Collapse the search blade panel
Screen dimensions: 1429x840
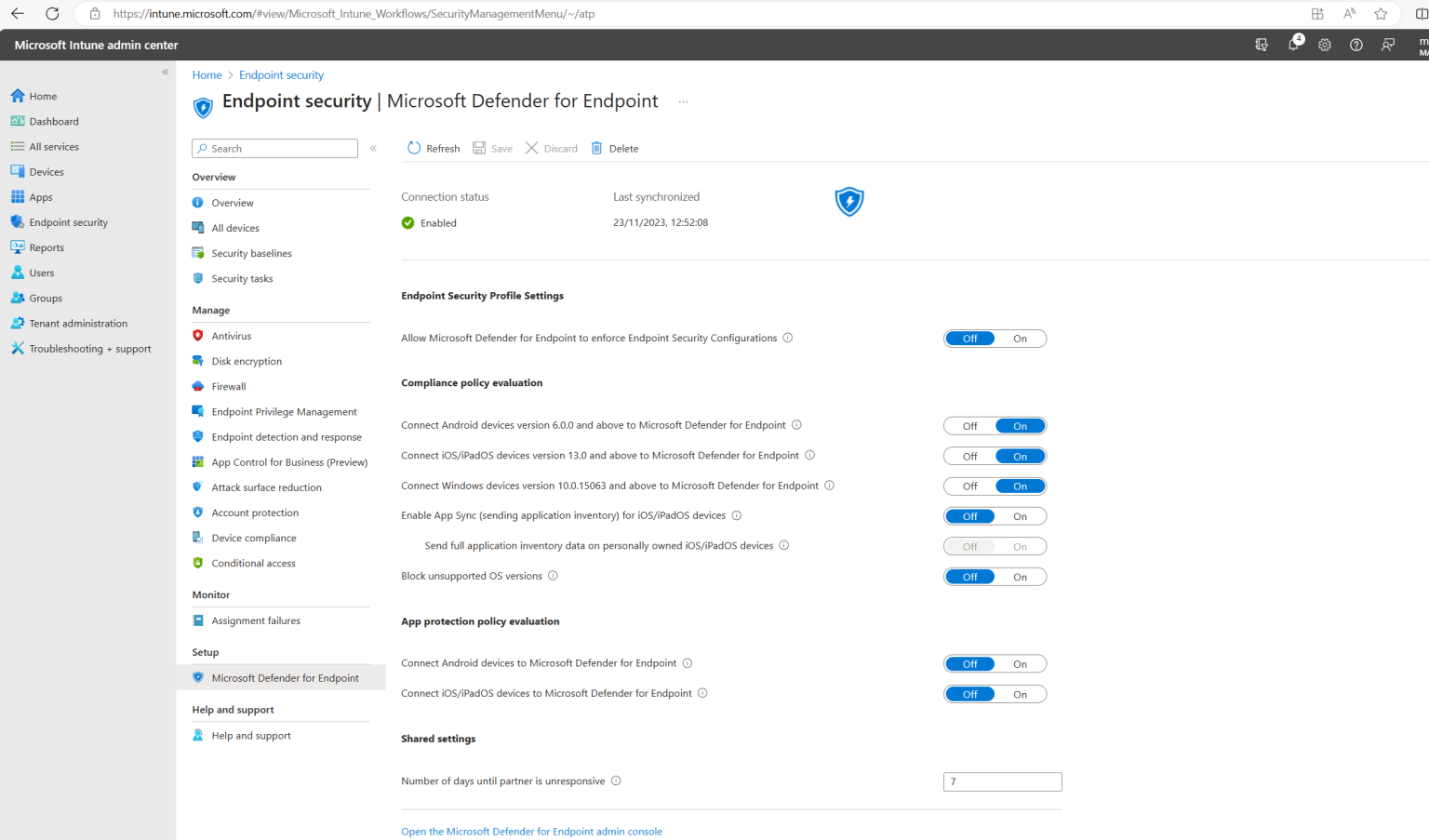(372, 148)
